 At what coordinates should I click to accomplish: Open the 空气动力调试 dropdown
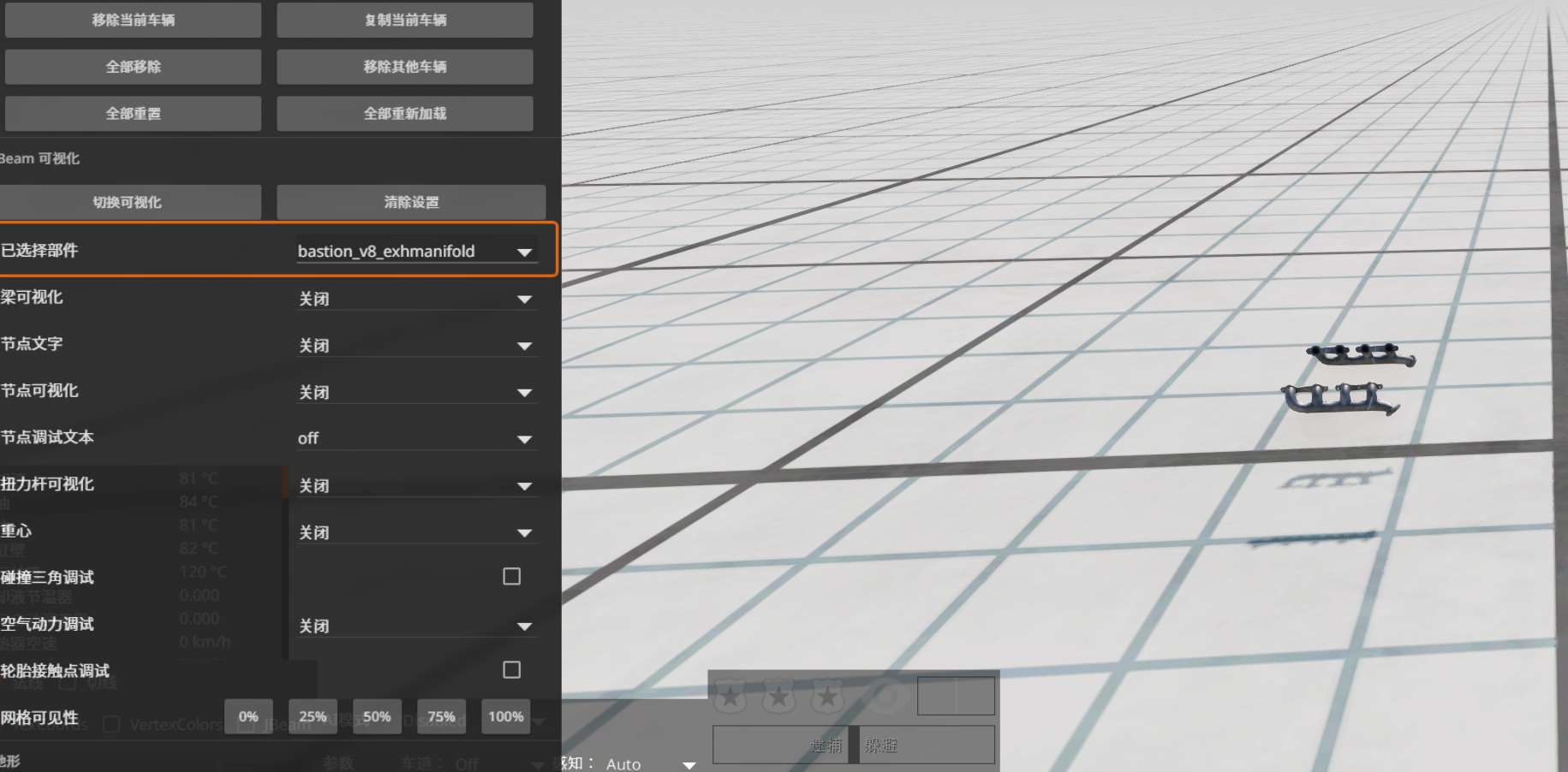pos(417,626)
